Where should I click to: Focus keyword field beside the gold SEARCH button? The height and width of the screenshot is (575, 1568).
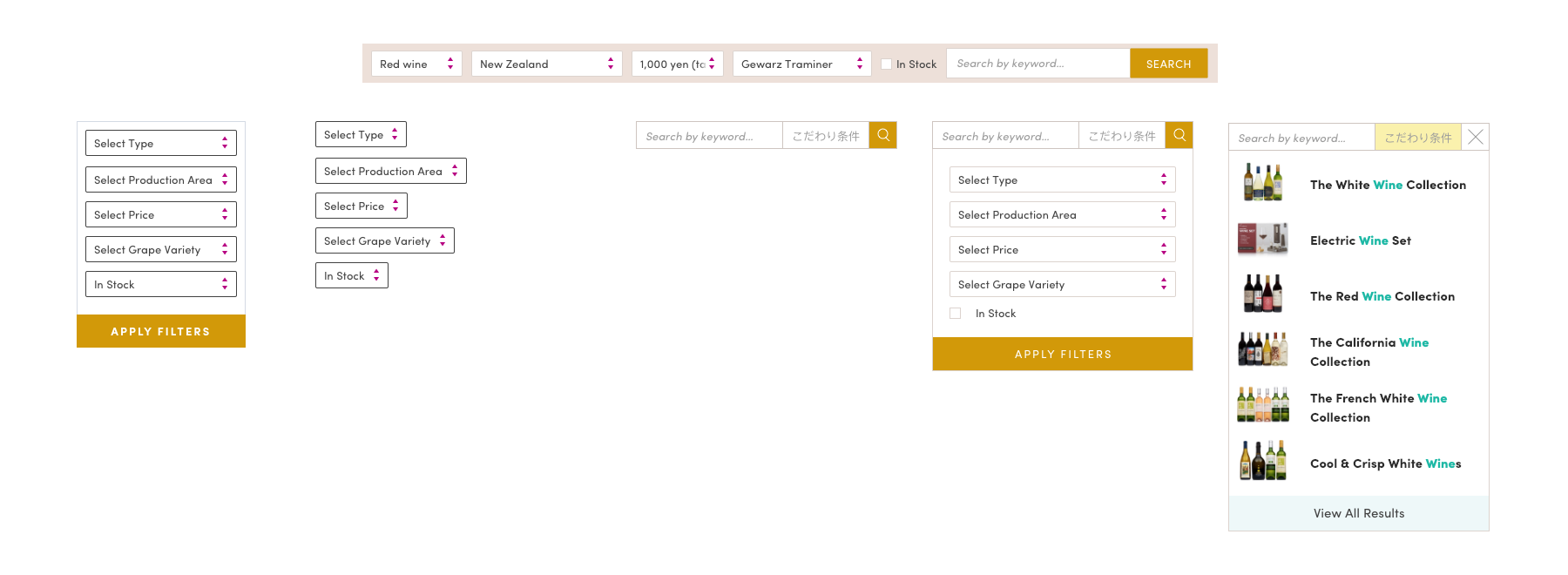coord(1038,64)
